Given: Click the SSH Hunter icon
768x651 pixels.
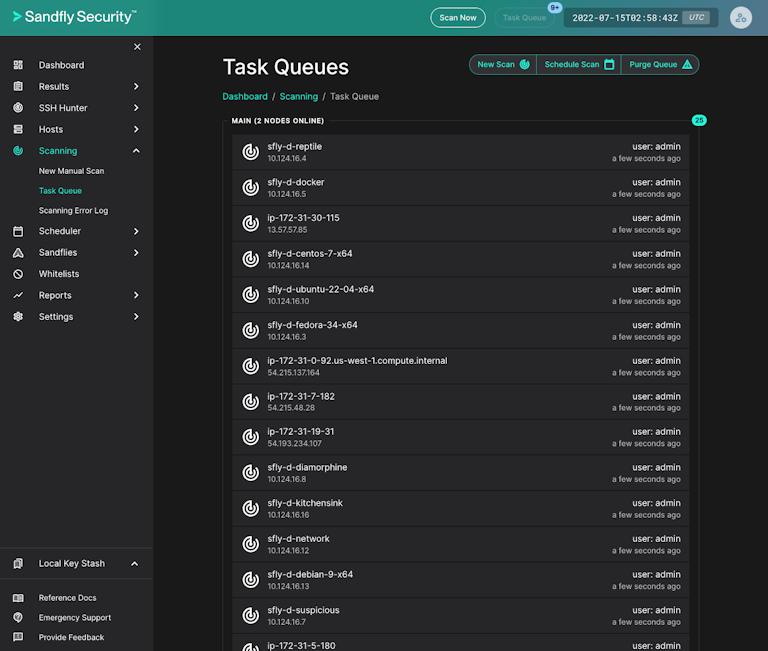Looking at the screenshot, I should (x=18, y=108).
